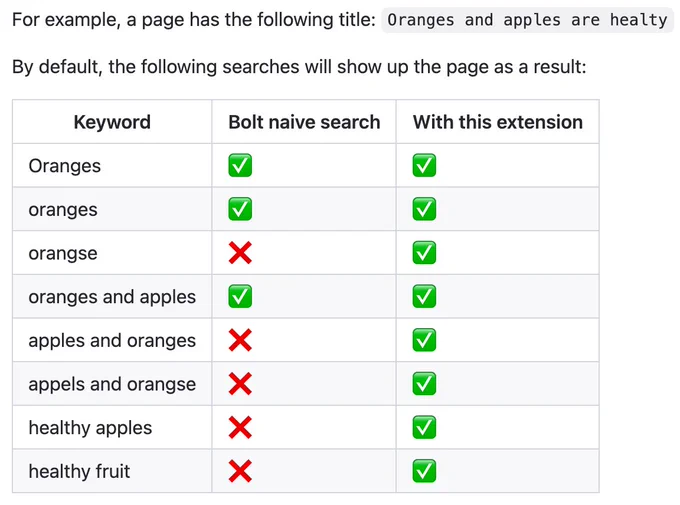Click the green check for orangse With this extension
This screenshot has width=680, height=505.
pos(424,253)
